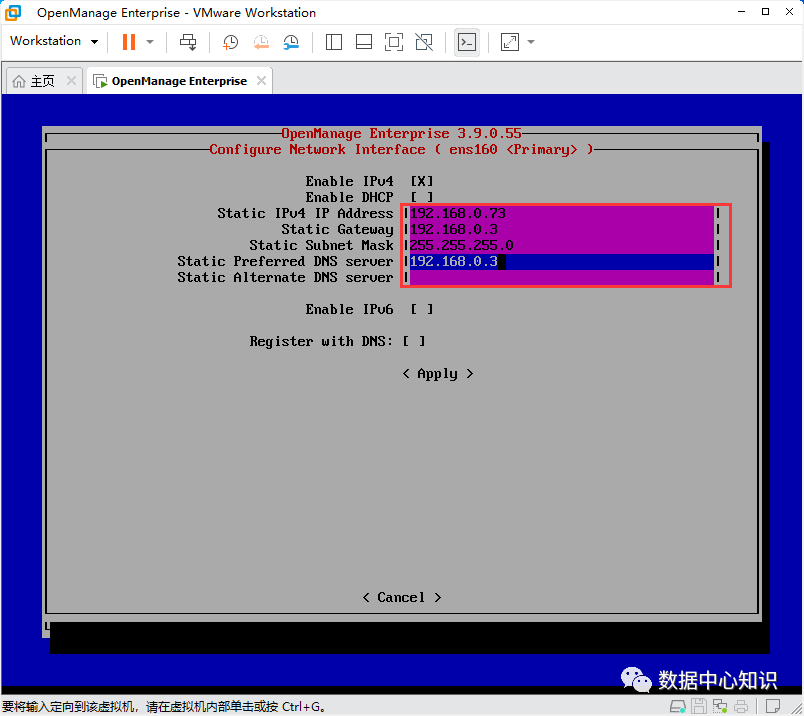Viewport: 804px width, 716px height.
Task: Click the Cancel button
Action: [401, 597]
